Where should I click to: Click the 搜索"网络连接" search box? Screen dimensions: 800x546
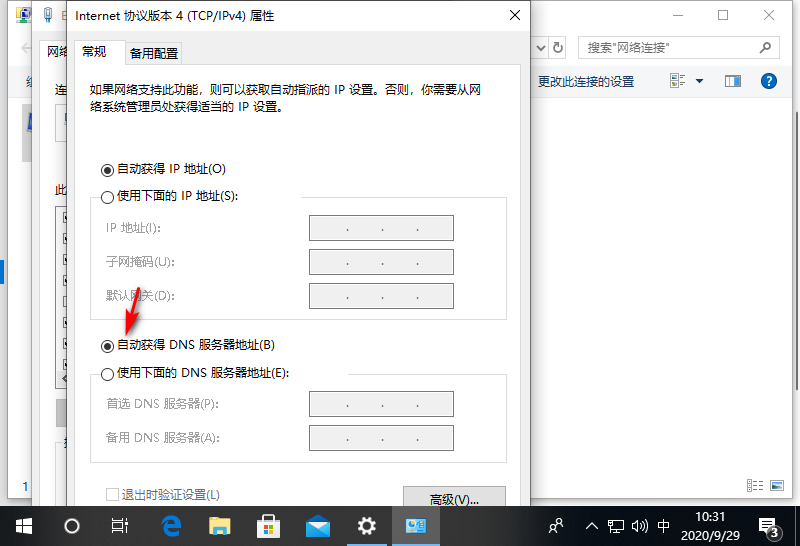670,47
